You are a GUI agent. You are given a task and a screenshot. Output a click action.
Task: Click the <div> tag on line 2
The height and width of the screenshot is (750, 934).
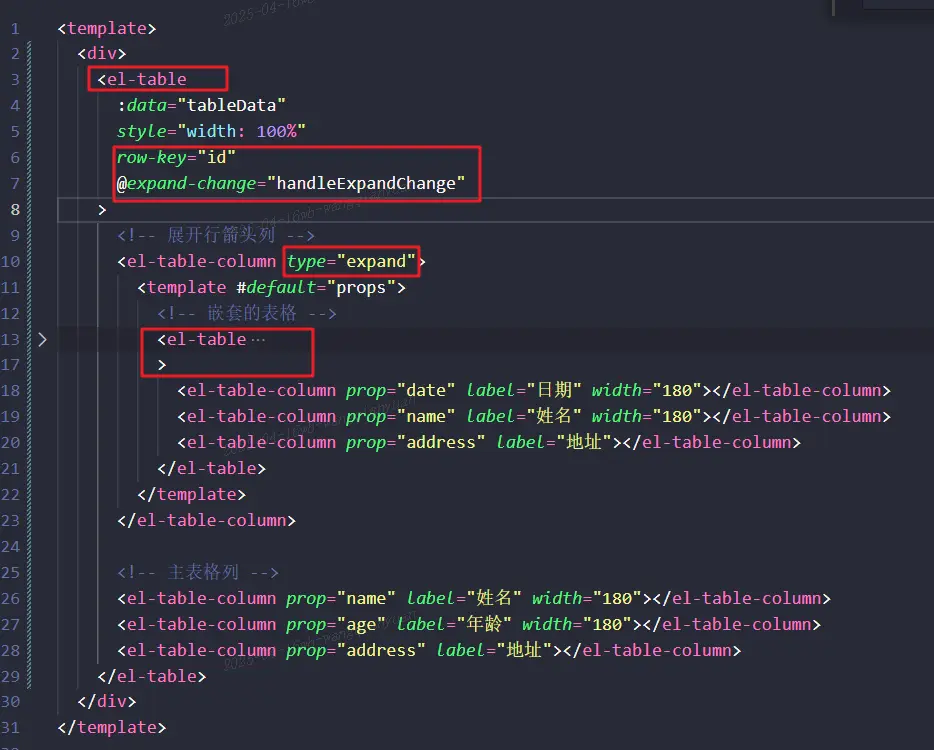[102, 54]
